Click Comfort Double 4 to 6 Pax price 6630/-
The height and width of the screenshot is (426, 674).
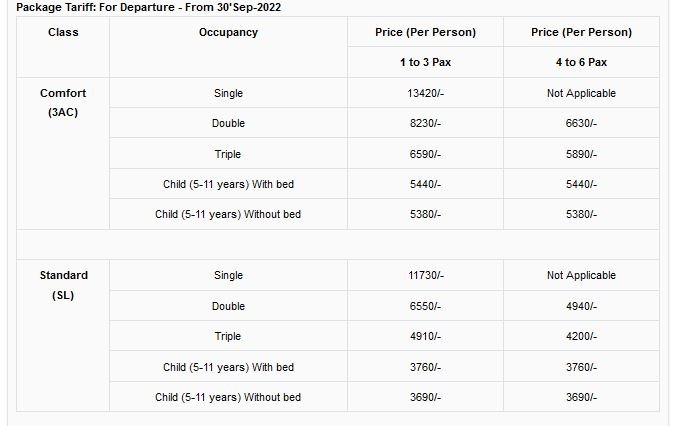coord(581,123)
